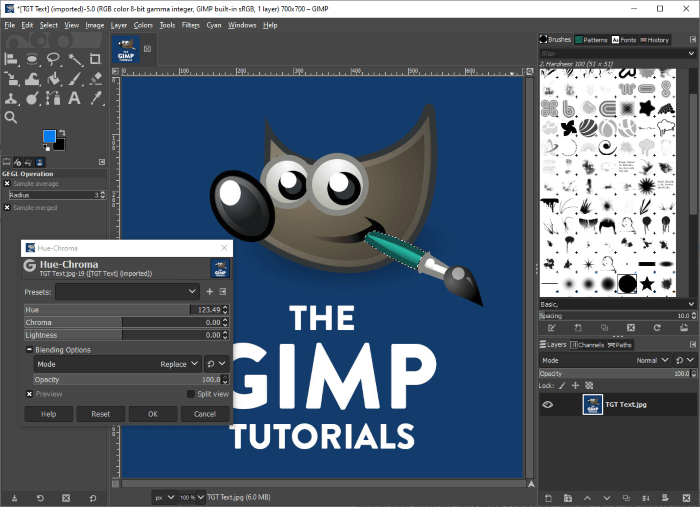Open the Presets dropdown in Hue-Chroma

127,291
